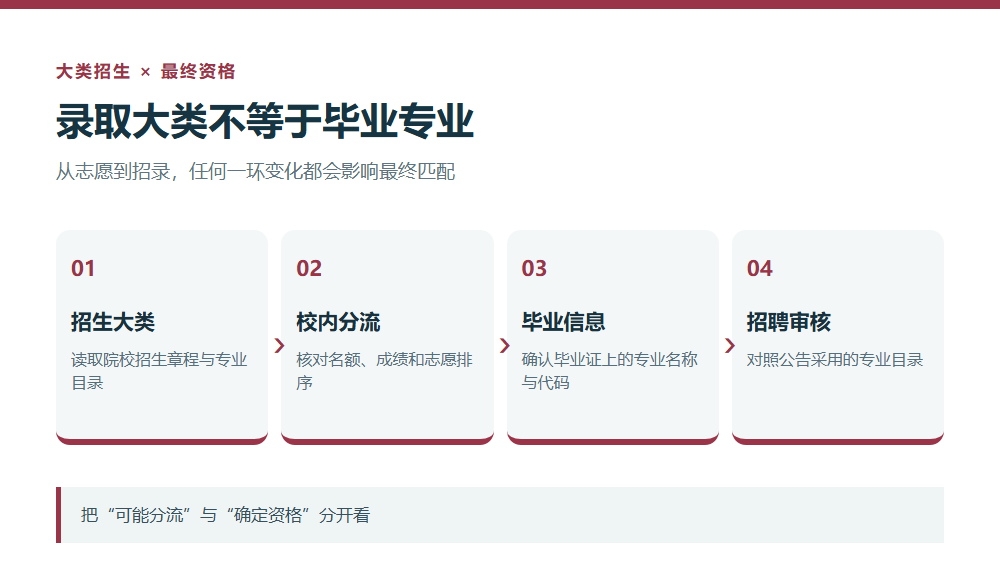Select the 招生大类 card heading
Image resolution: width=1000 pixels, height=587 pixels.
113,322
